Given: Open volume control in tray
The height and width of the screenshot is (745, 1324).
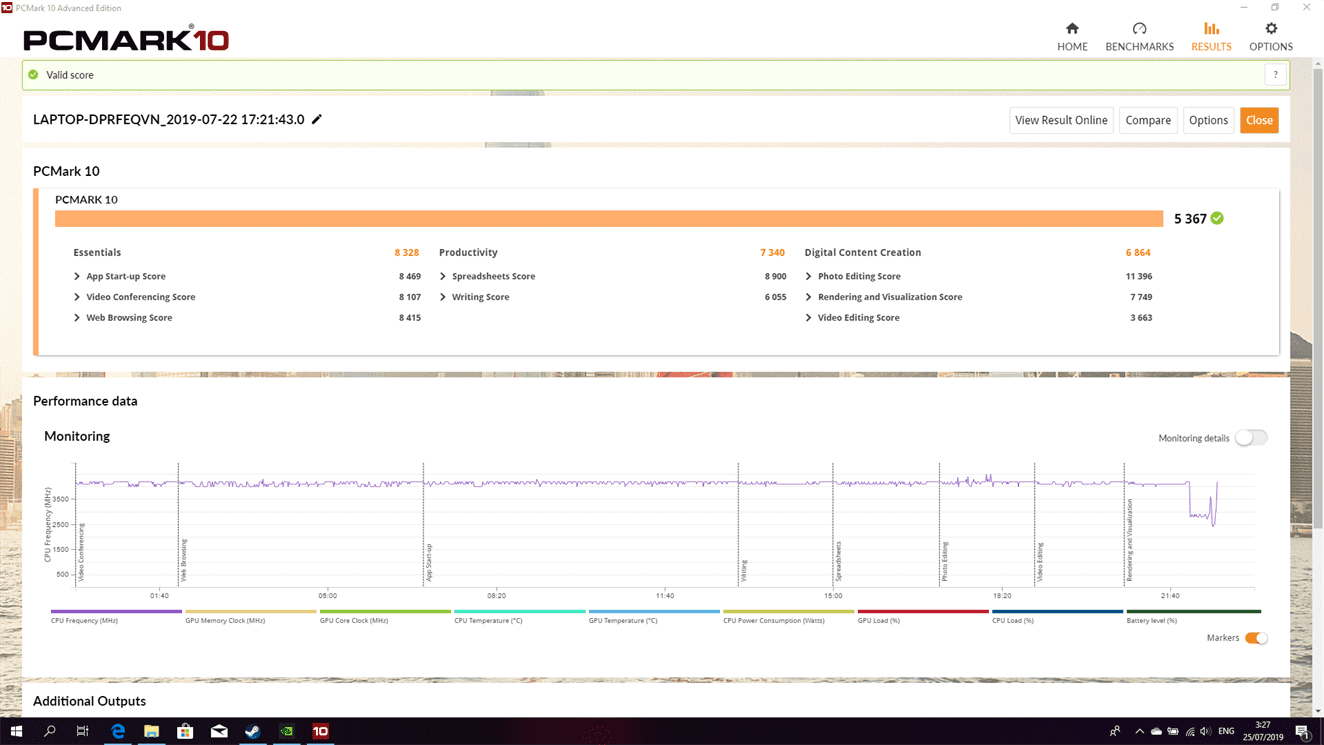Looking at the screenshot, I should pos(1205,731).
